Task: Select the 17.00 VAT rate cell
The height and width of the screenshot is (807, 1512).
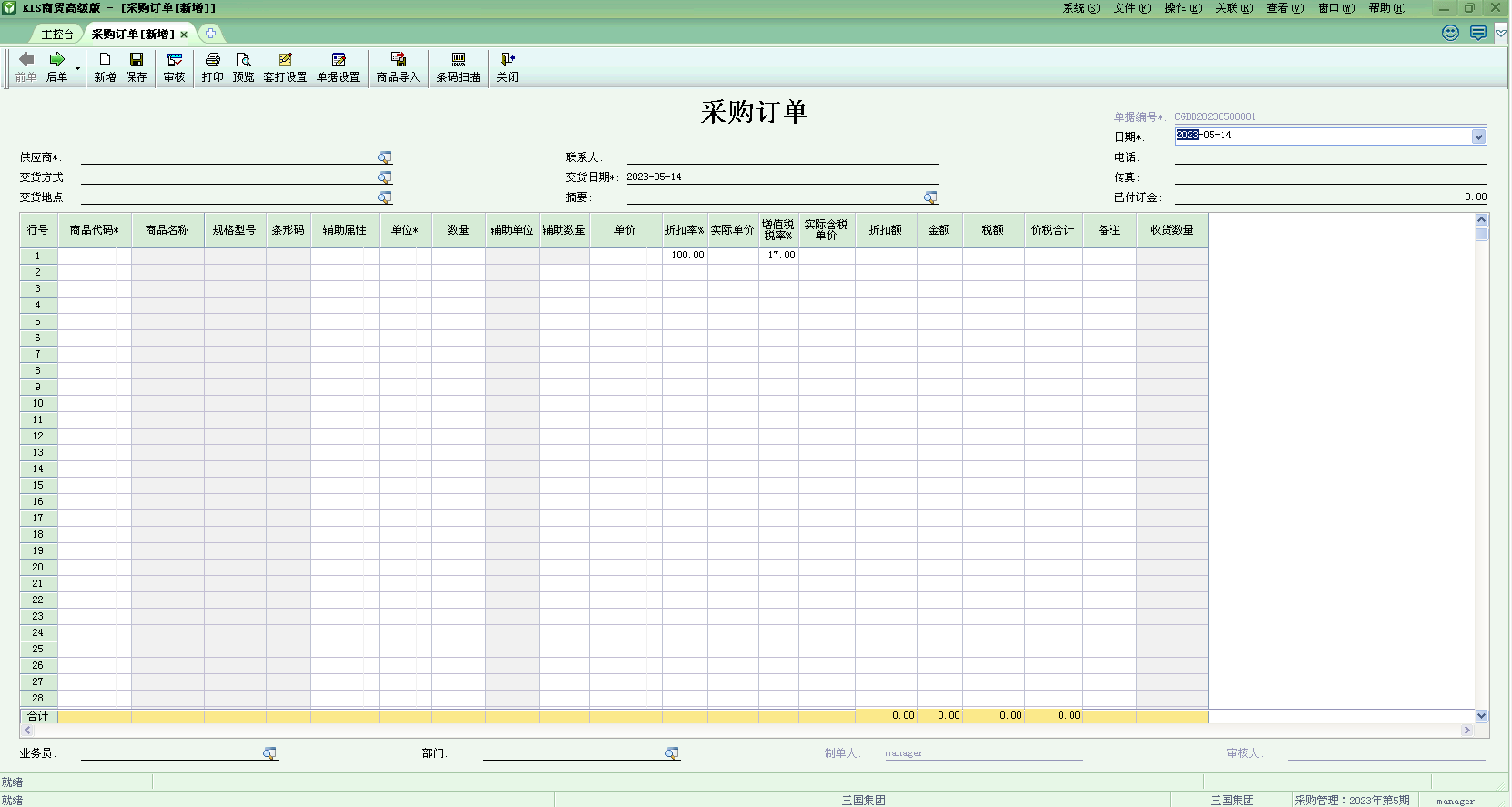Action: [x=778, y=256]
